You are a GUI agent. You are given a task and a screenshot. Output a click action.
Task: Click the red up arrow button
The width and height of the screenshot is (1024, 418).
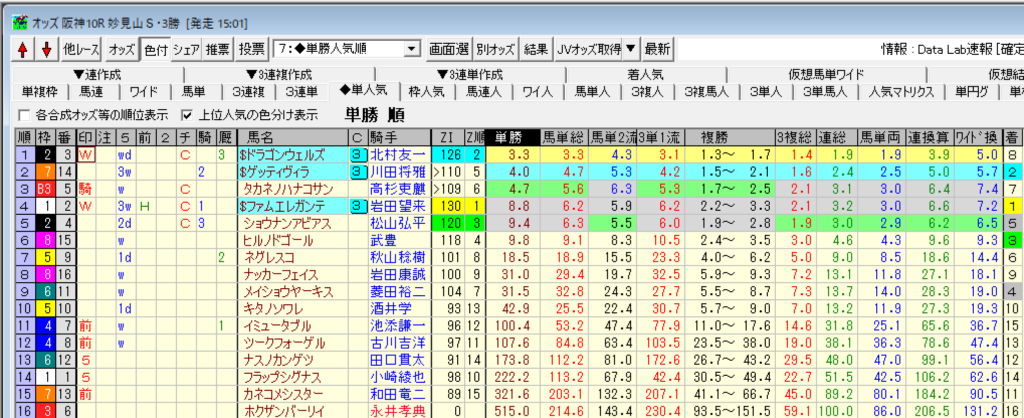(22, 48)
